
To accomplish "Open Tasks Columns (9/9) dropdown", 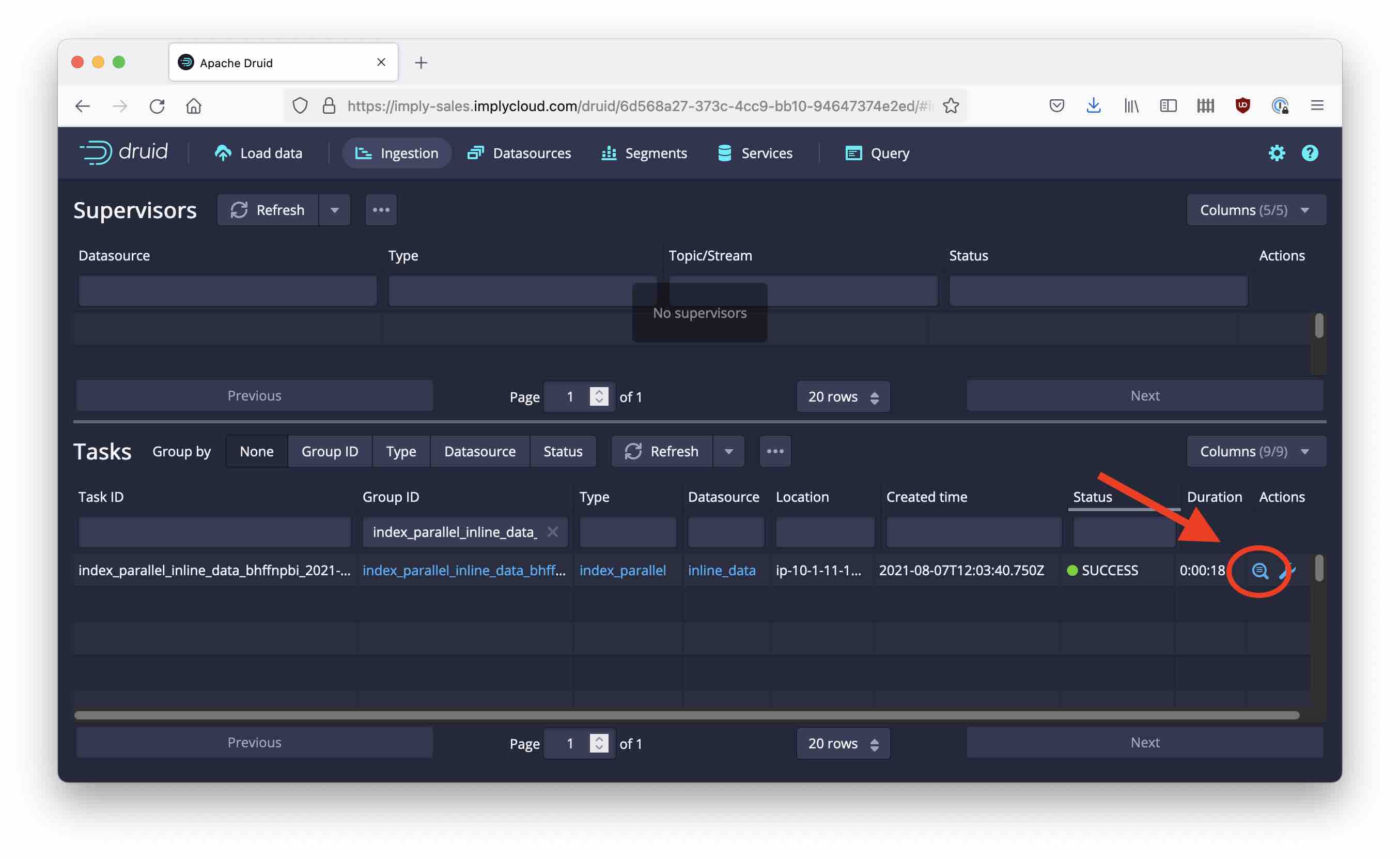I will (1256, 451).
